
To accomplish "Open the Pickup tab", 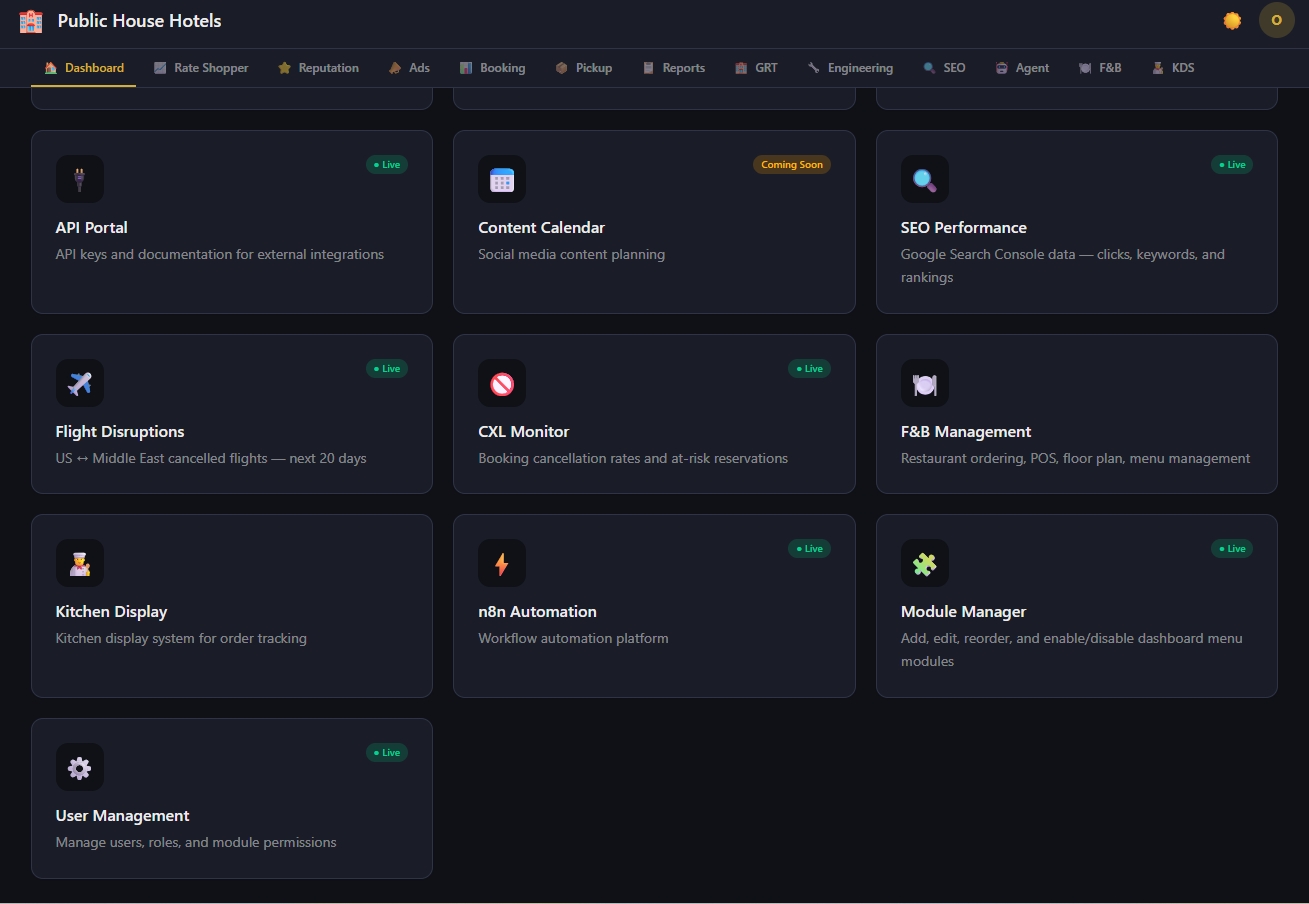I will (584, 68).
